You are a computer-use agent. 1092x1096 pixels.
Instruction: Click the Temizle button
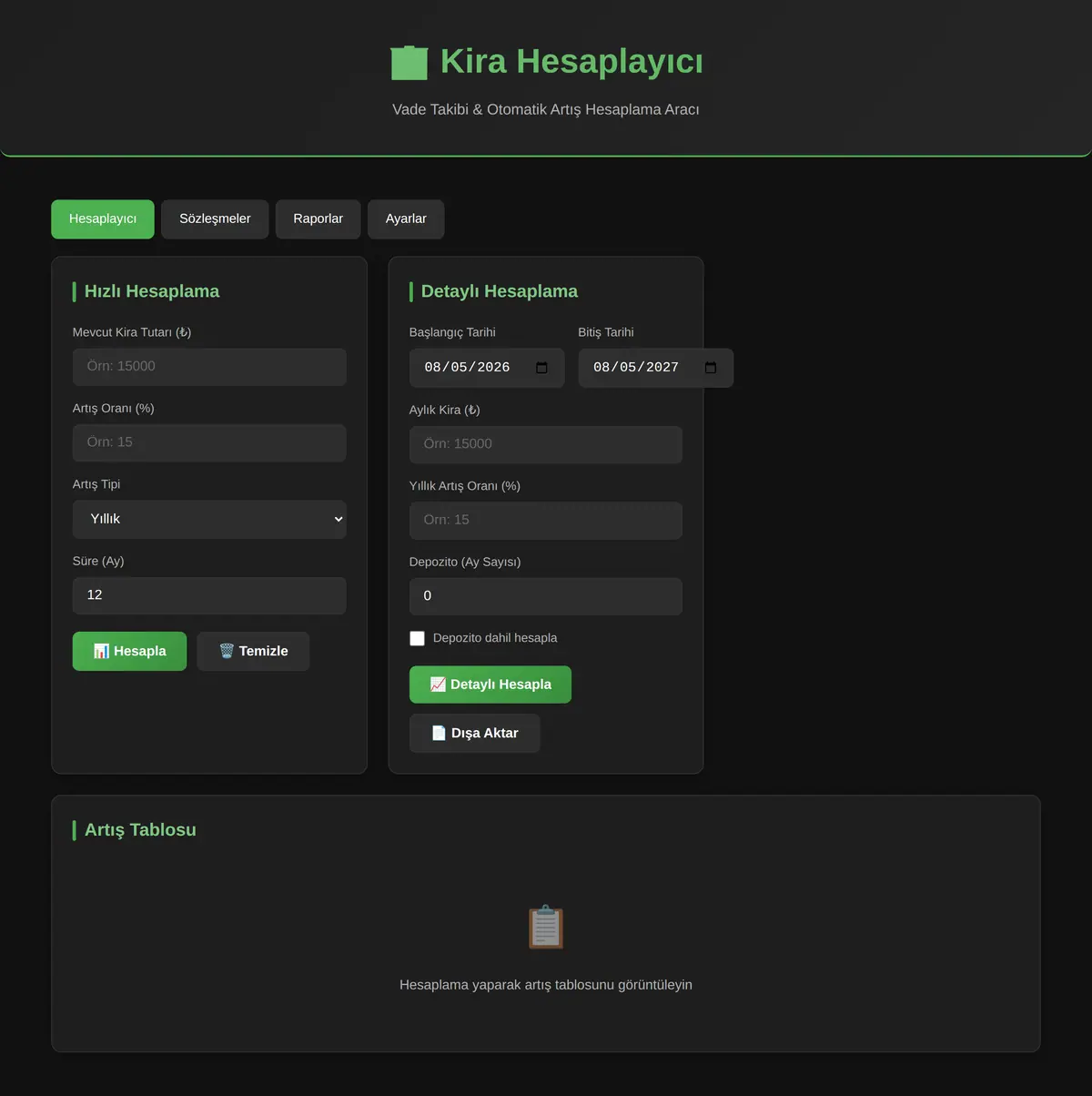point(253,652)
